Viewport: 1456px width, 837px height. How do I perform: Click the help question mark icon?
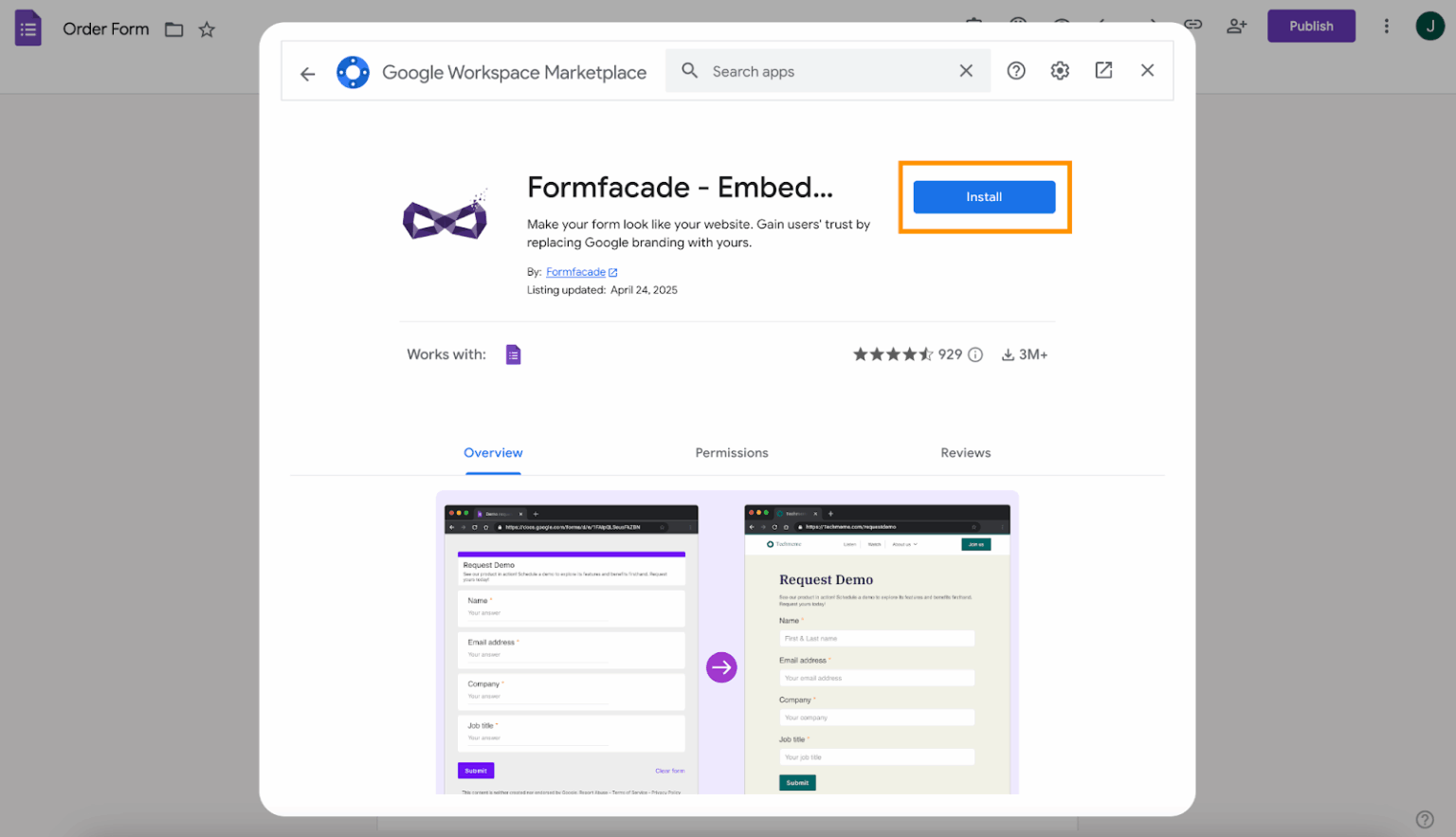point(1015,70)
